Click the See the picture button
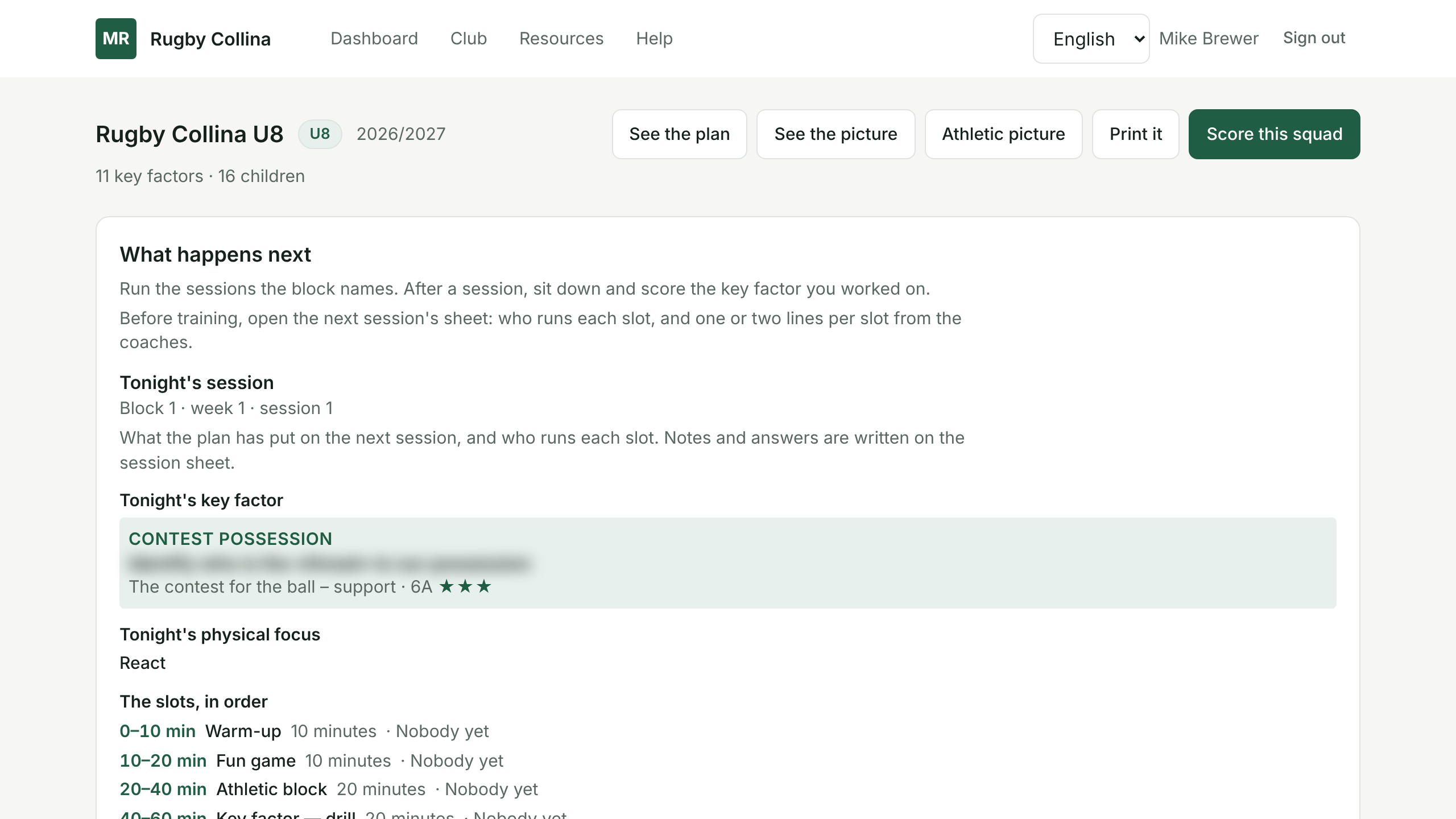Viewport: 1456px width, 819px height. tap(835, 134)
